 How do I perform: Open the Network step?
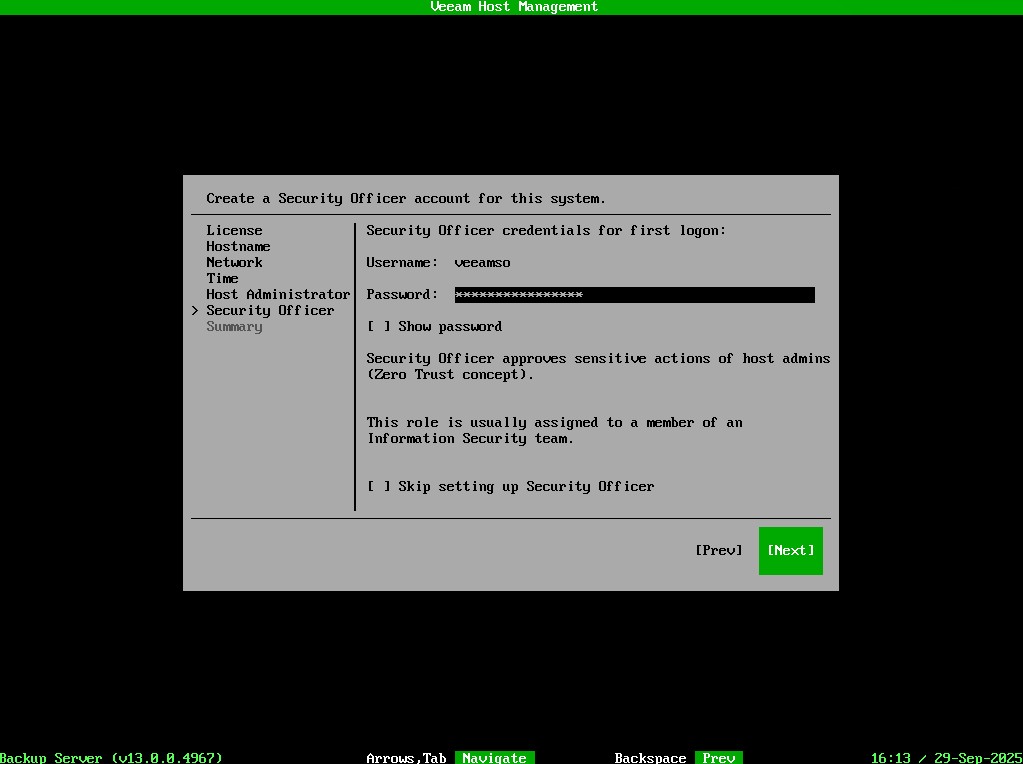point(234,262)
